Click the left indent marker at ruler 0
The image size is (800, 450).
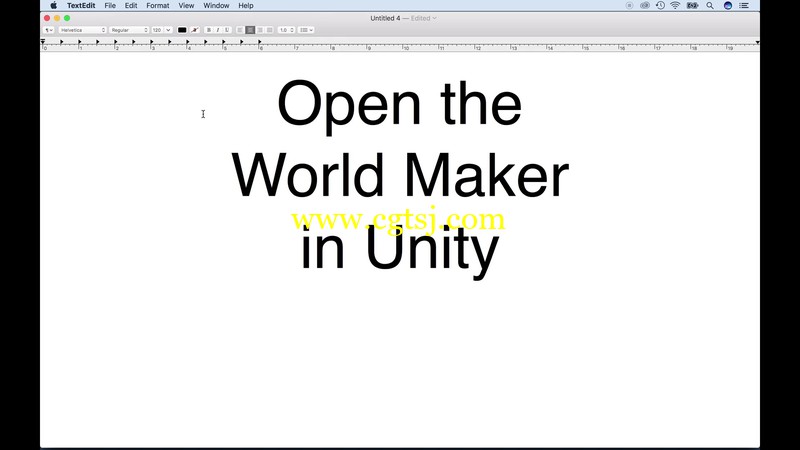43,42
